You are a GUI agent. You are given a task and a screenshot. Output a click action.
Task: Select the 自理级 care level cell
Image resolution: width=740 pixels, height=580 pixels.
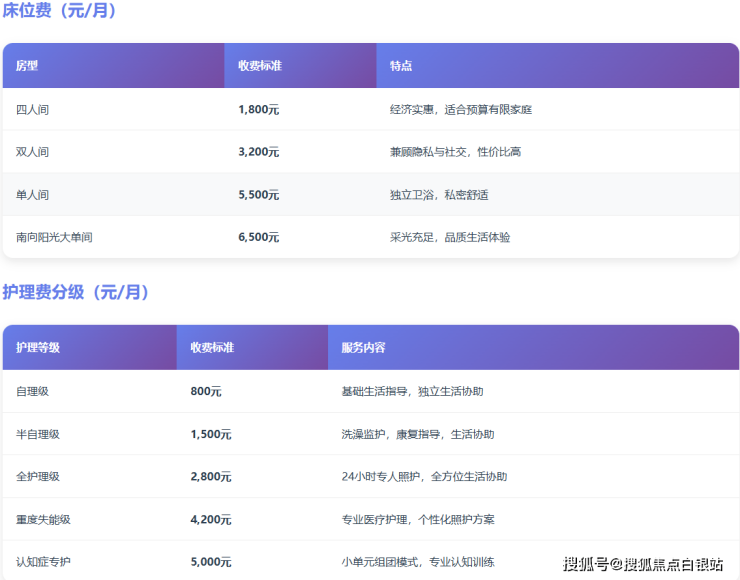tap(33, 391)
